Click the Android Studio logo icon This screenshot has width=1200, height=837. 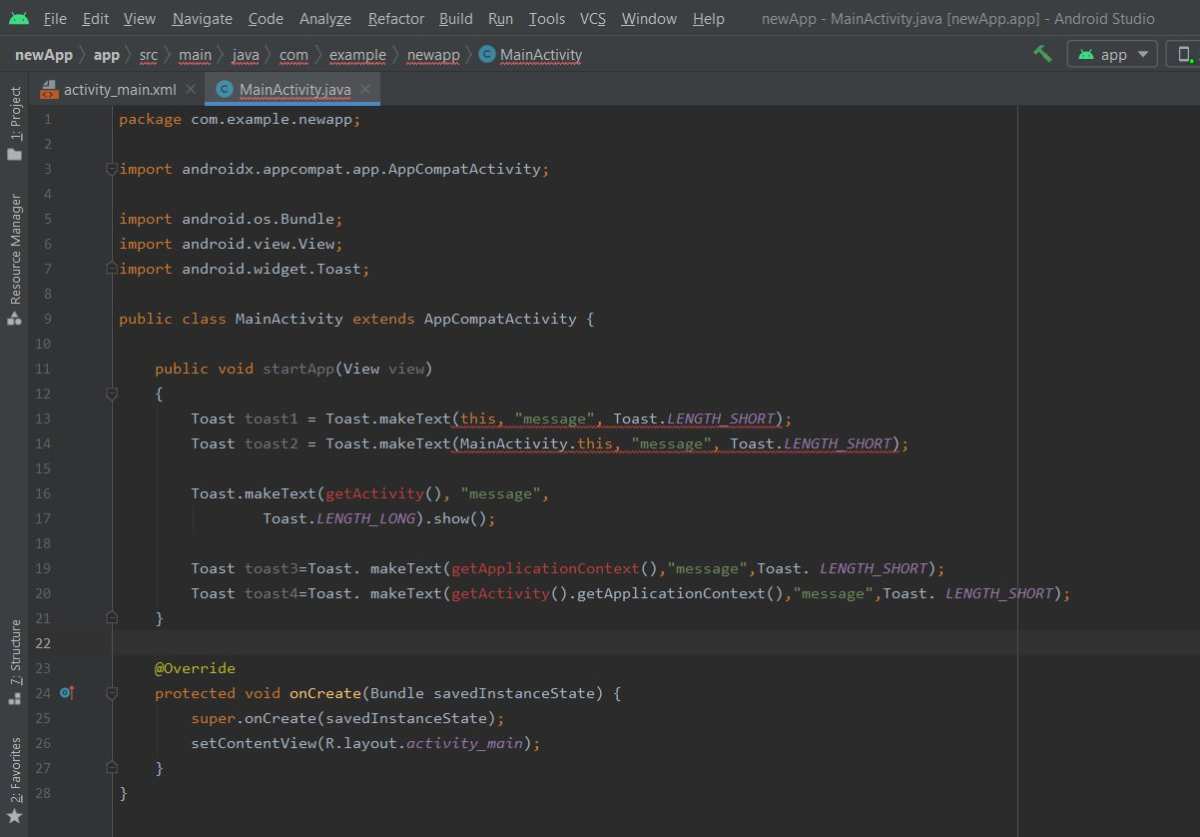pyautogui.click(x=18, y=18)
